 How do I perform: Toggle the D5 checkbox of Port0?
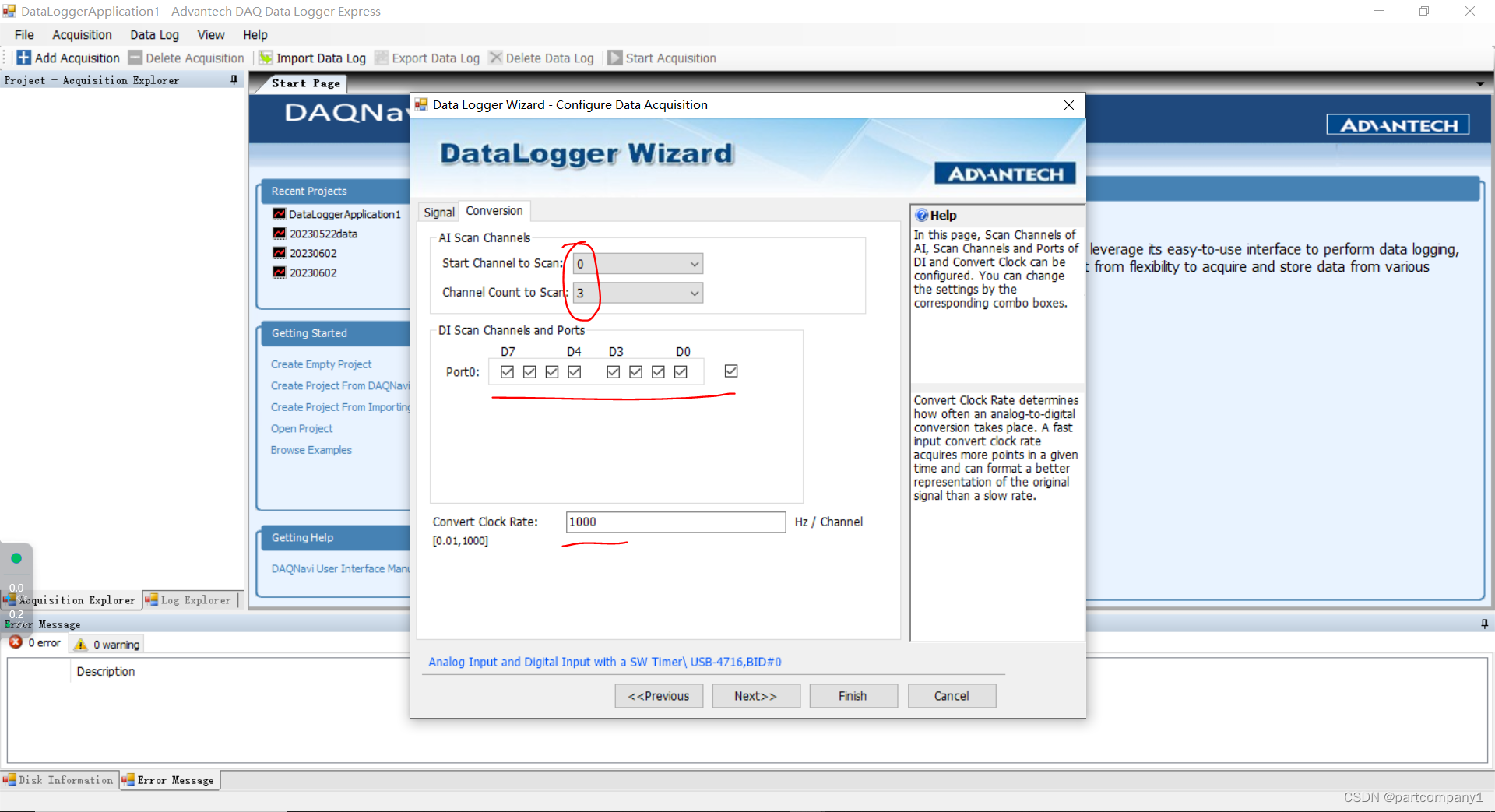pyautogui.click(x=552, y=372)
